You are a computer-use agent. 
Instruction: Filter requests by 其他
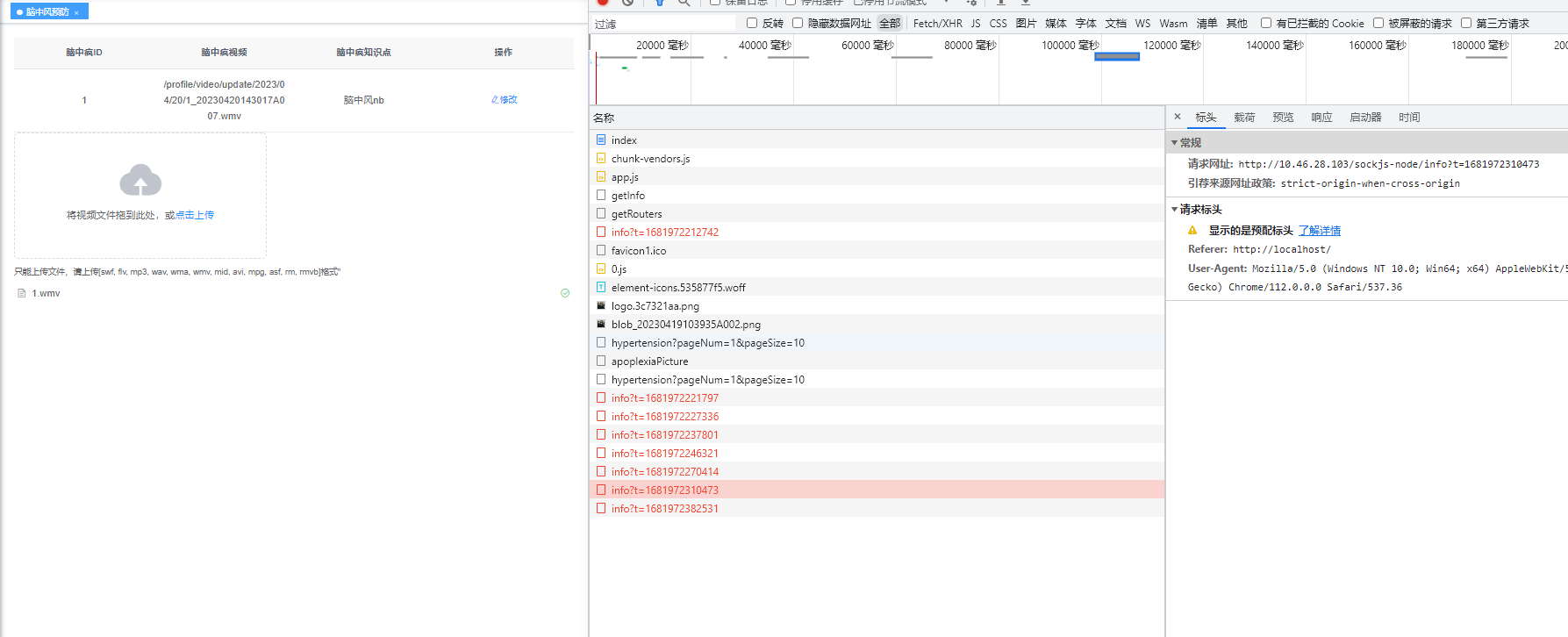(1236, 24)
